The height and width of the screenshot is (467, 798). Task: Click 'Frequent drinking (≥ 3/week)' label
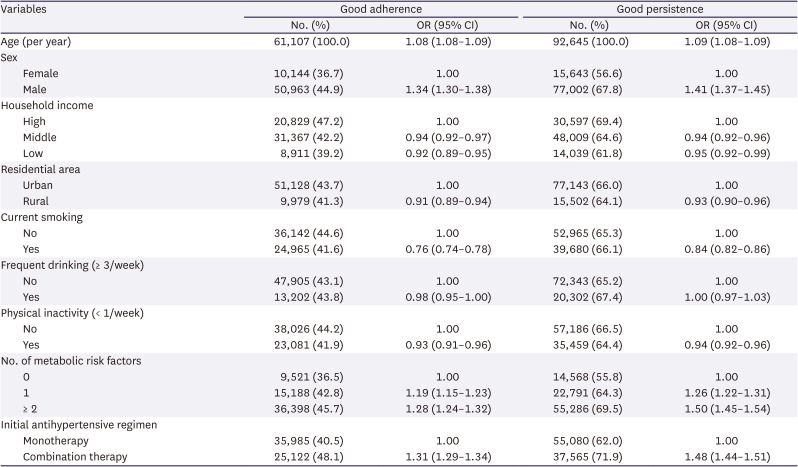pos(74,265)
